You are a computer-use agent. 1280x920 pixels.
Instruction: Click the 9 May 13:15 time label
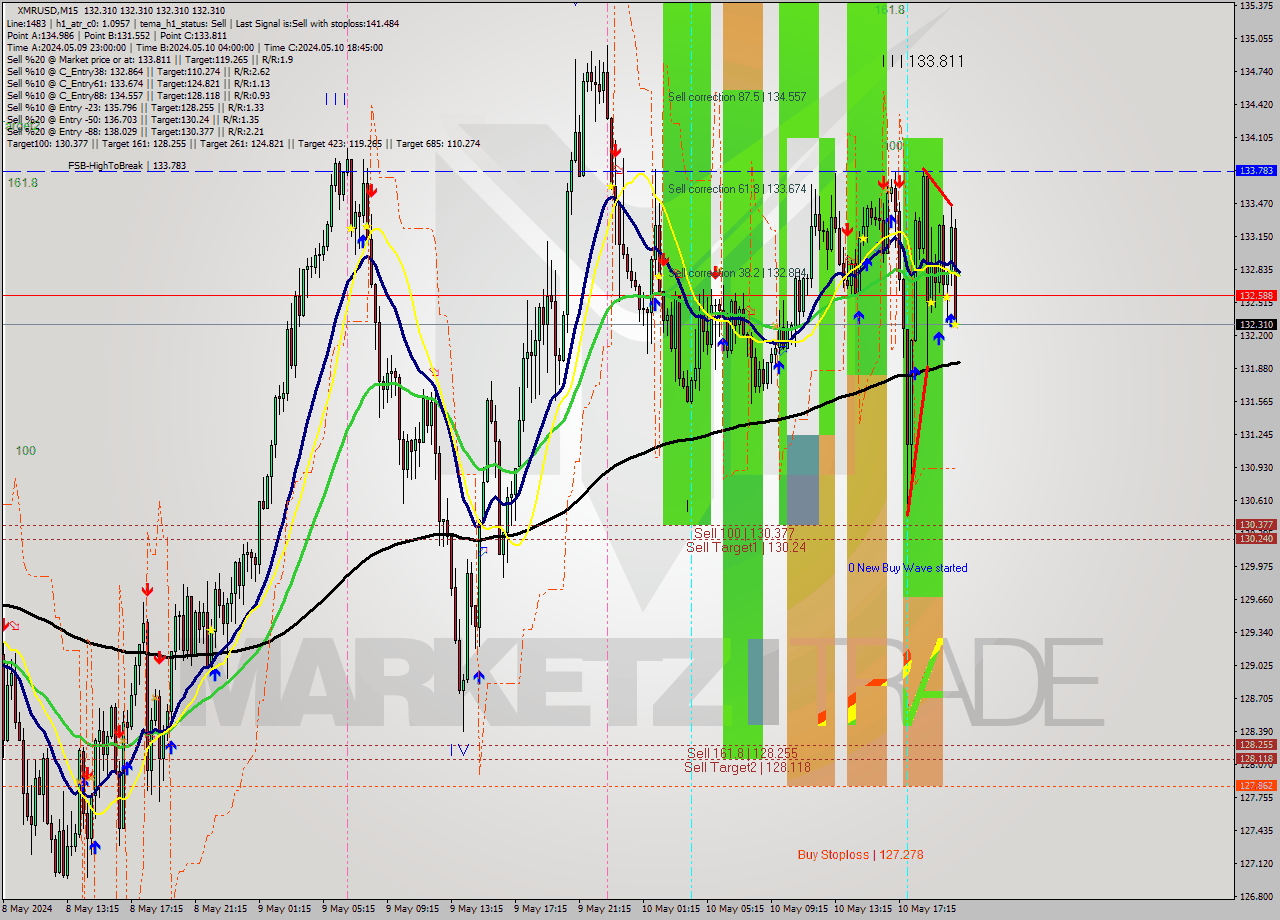coord(476,909)
